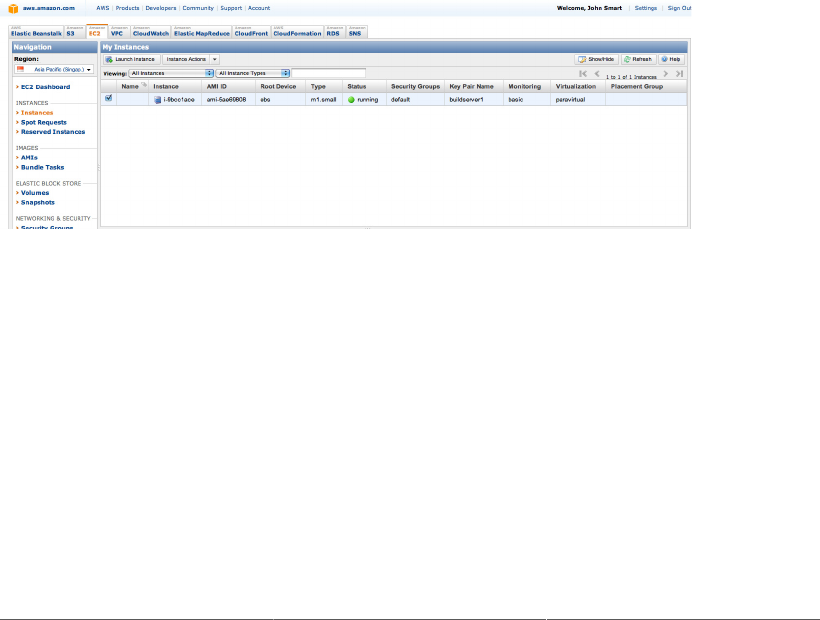Open the Developers top menu link
The height and width of the screenshot is (620, 820).
point(161,8)
